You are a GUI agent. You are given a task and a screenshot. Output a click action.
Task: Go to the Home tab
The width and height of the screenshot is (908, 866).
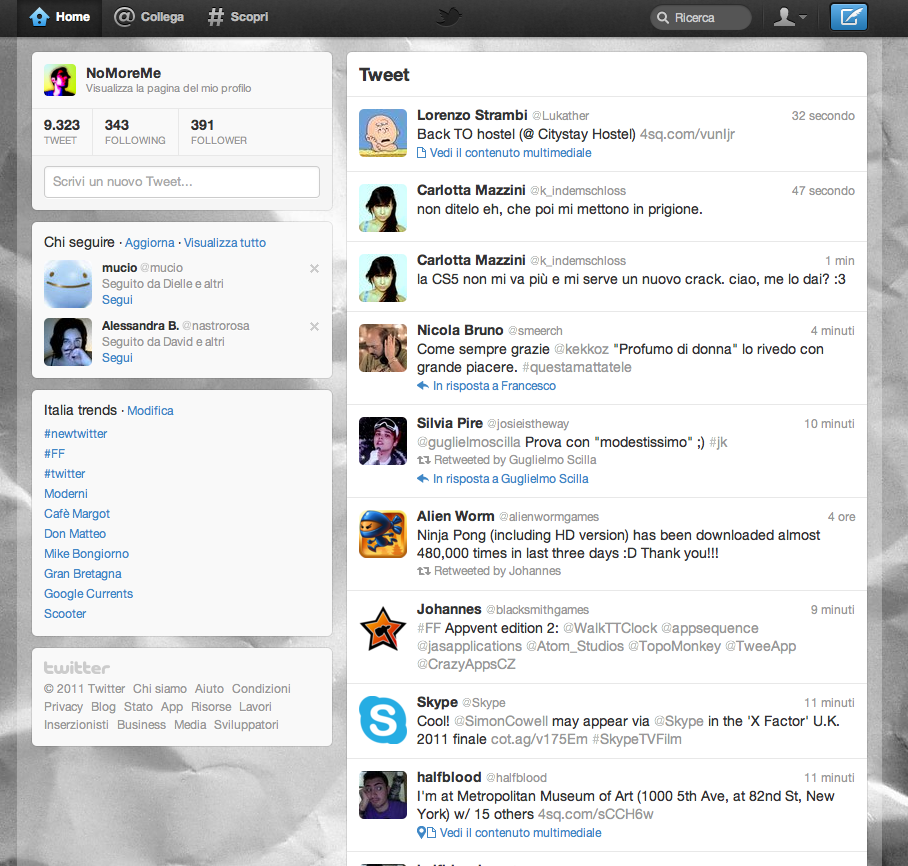point(60,17)
